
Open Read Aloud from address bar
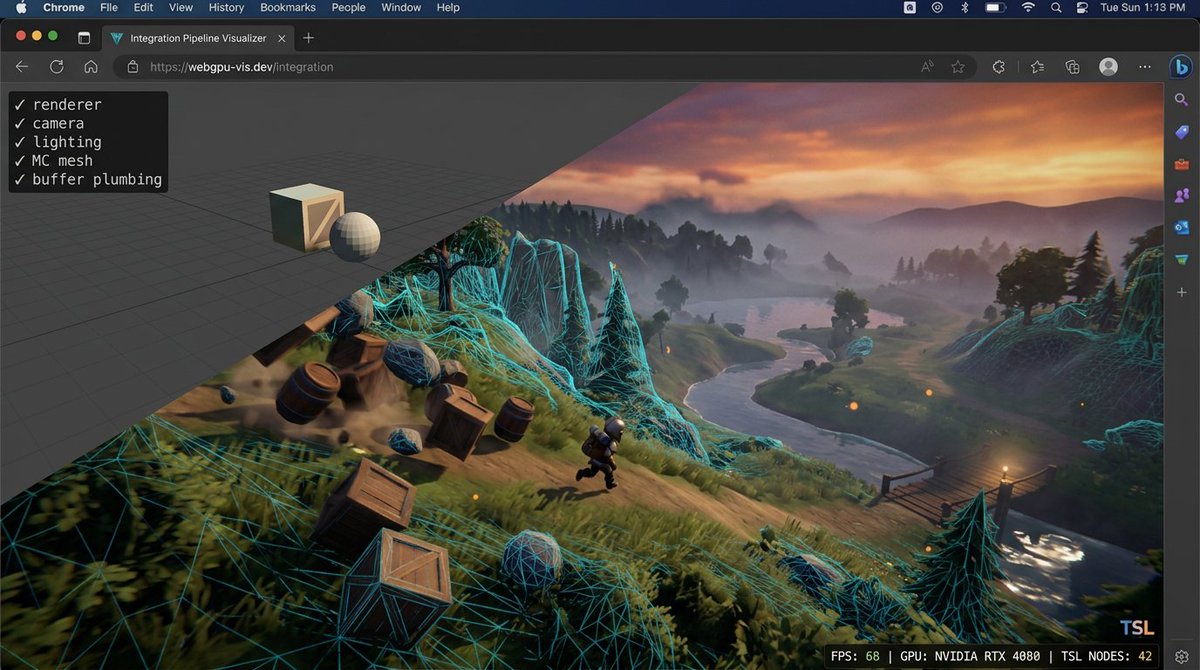click(x=928, y=67)
